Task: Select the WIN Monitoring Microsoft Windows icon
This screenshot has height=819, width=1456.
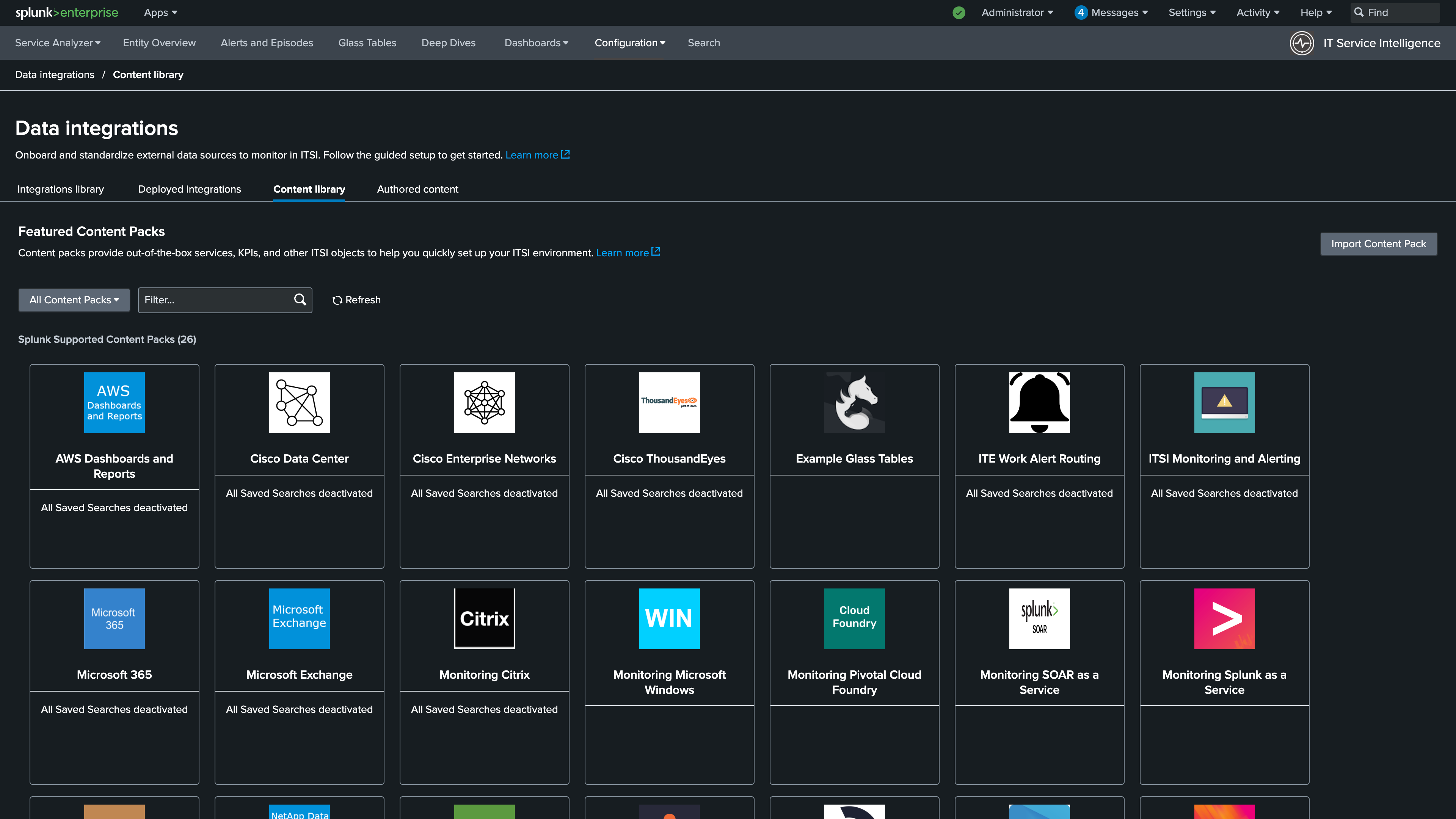Action: point(669,618)
